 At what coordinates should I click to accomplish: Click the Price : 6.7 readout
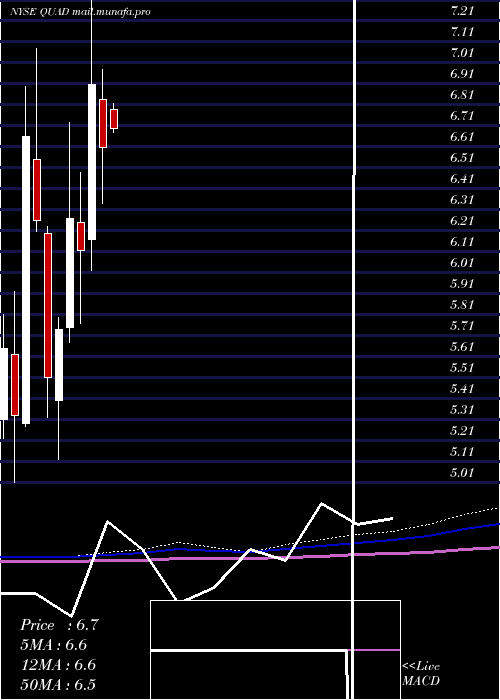59,625
